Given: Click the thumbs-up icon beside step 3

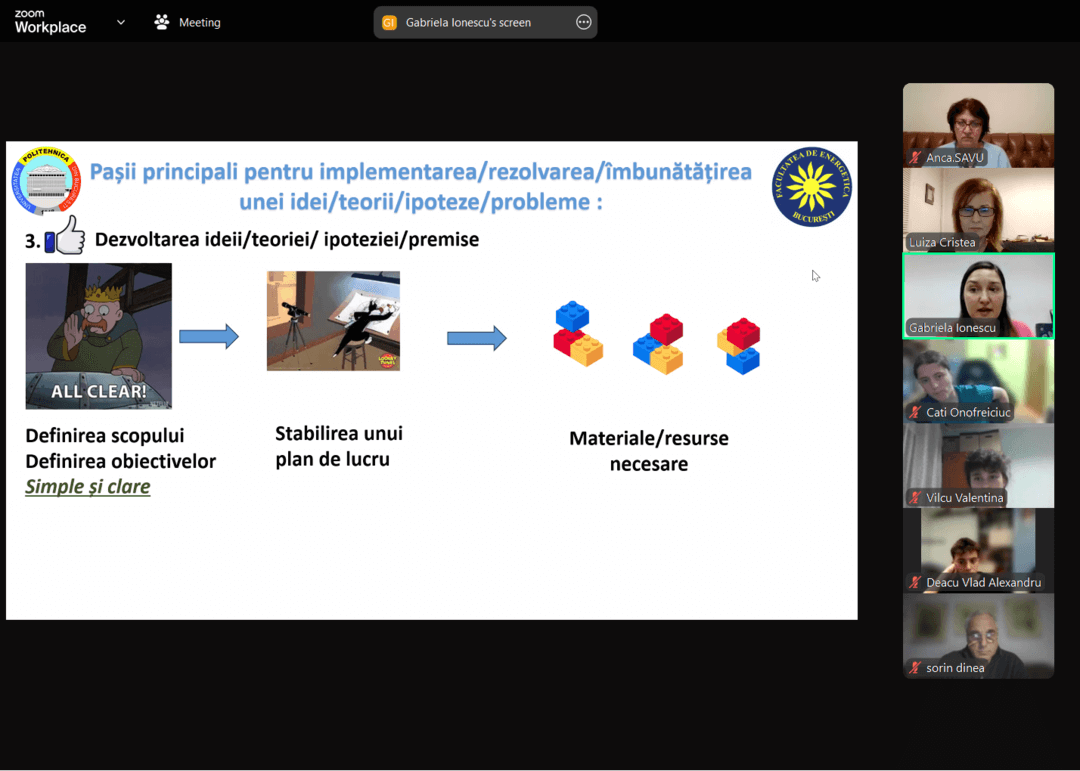Looking at the screenshot, I should point(65,237).
